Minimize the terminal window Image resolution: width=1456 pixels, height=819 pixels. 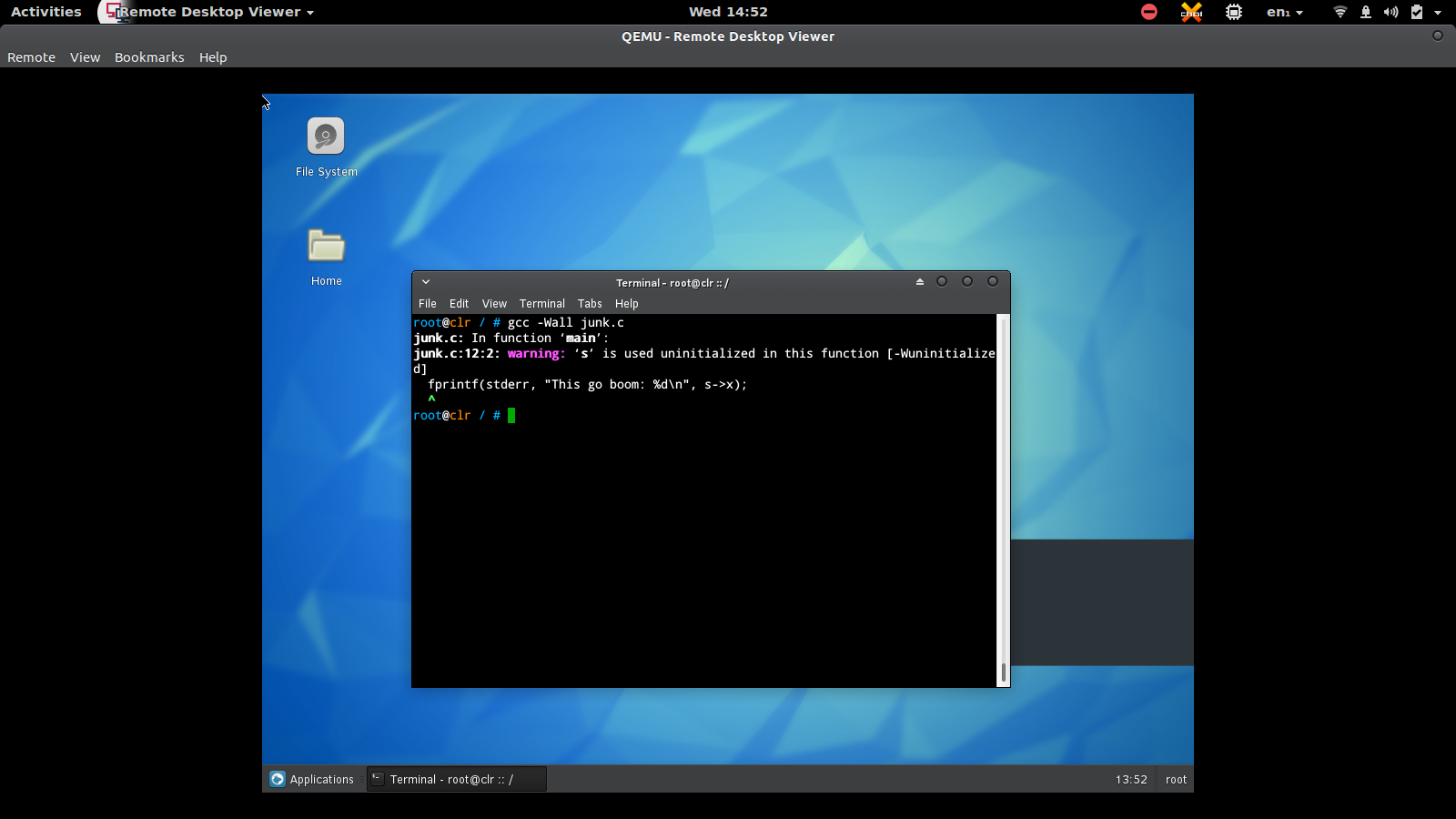(942, 281)
